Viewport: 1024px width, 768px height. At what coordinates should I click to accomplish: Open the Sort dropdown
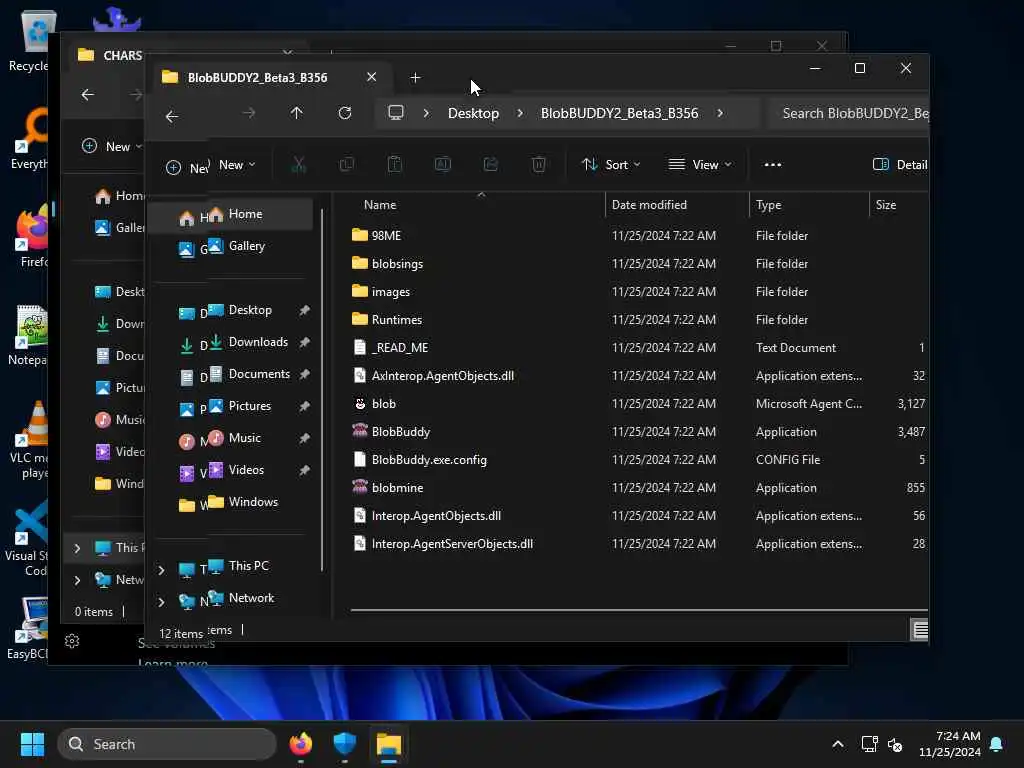point(611,165)
